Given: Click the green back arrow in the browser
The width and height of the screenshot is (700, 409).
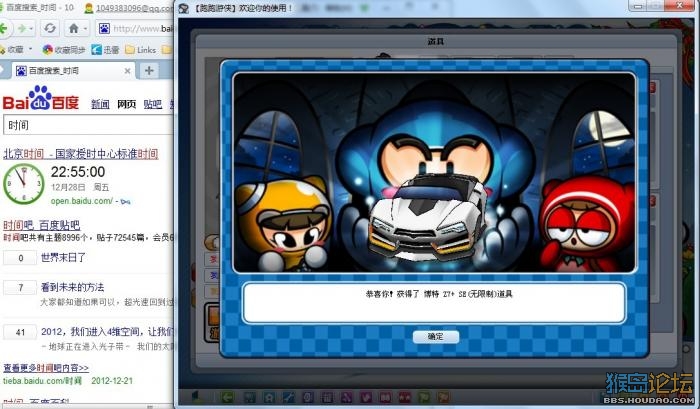Looking at the screenshot, I should tap(3, 29).
